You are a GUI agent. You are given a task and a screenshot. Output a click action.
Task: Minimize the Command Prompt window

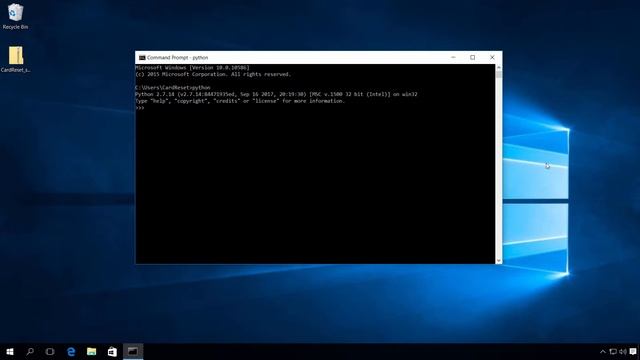click(453, 58)
